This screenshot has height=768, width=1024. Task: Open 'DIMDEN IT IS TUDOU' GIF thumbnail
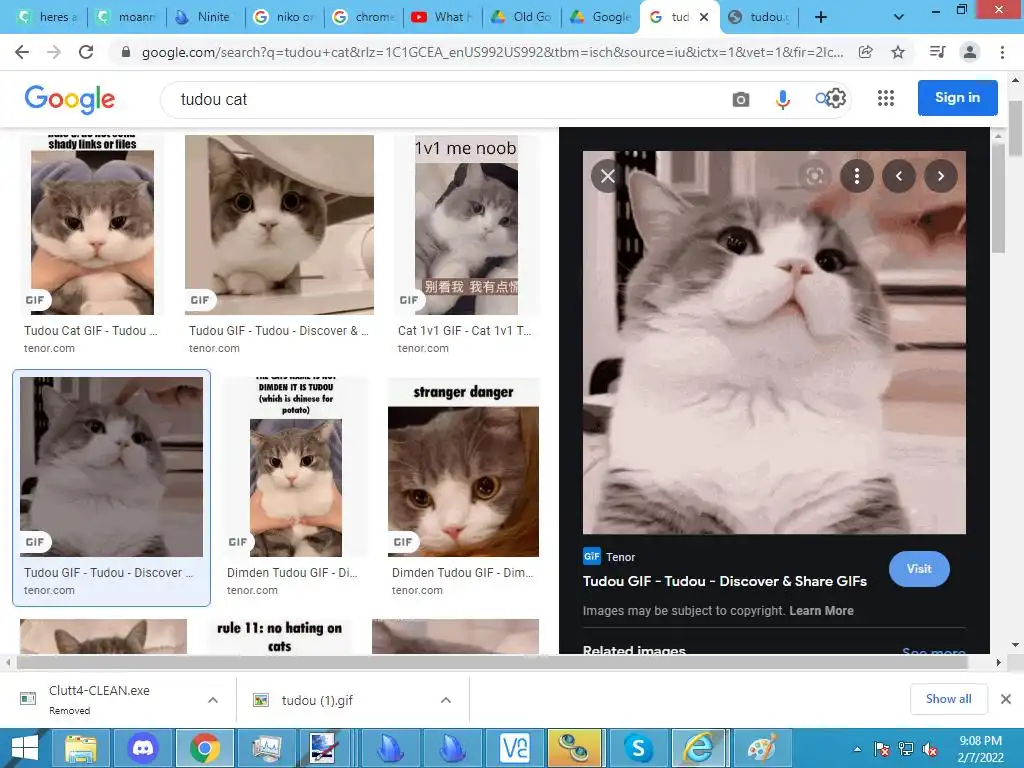(295, 467)
